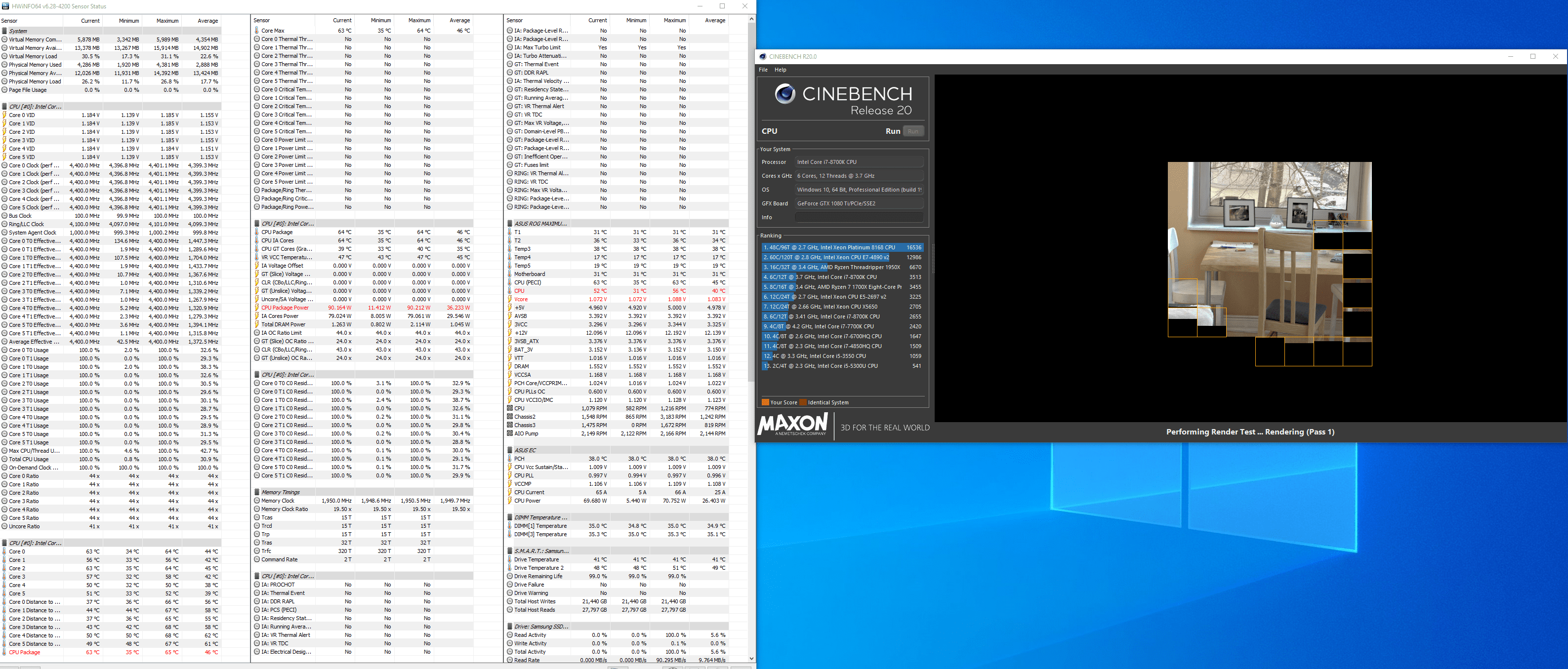Click the icon beside red Vcore row
1568x669 pixels.
click(x=509, y=299)
